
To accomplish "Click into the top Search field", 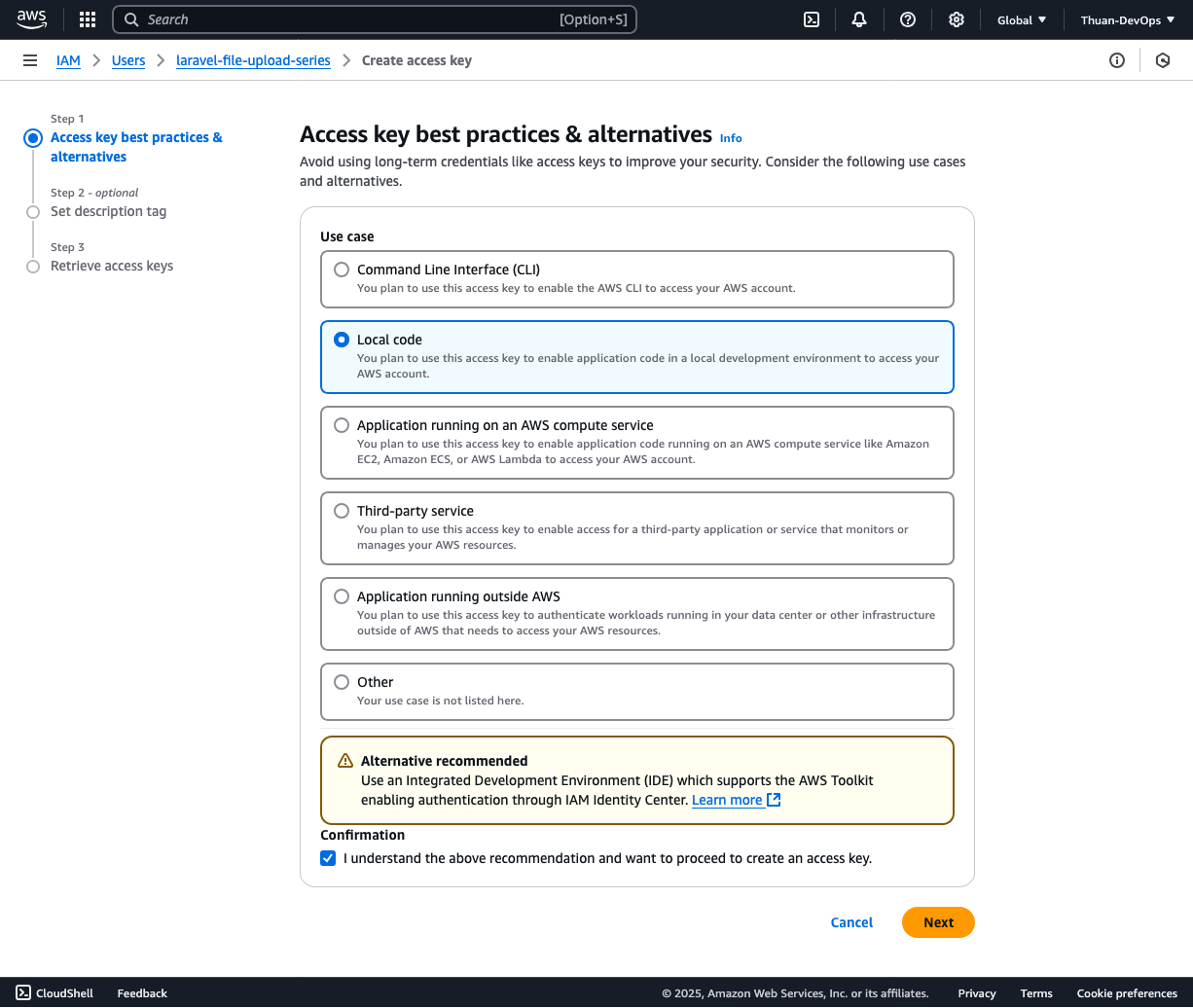I will (x=350, y=19).
